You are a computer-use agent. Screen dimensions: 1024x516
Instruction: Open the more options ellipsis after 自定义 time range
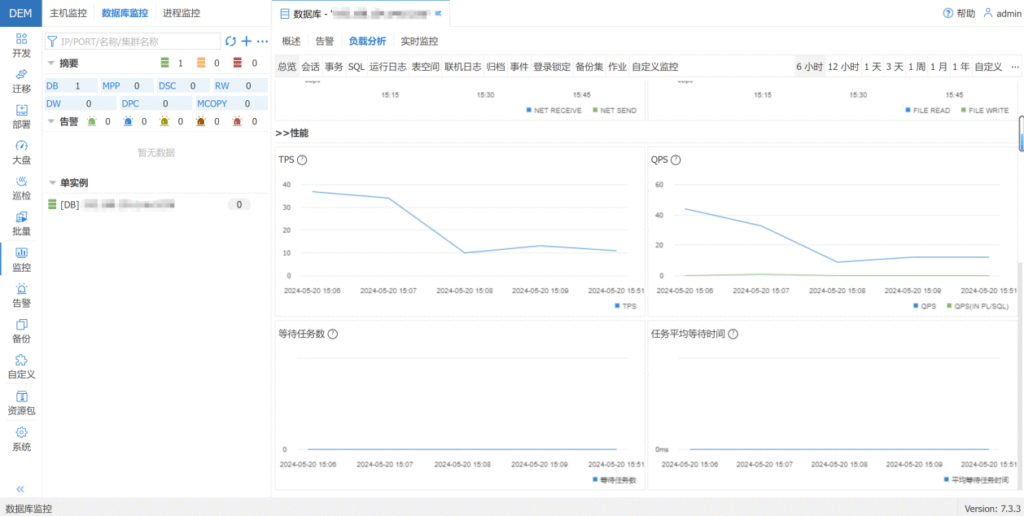(x=1013, y=66)
